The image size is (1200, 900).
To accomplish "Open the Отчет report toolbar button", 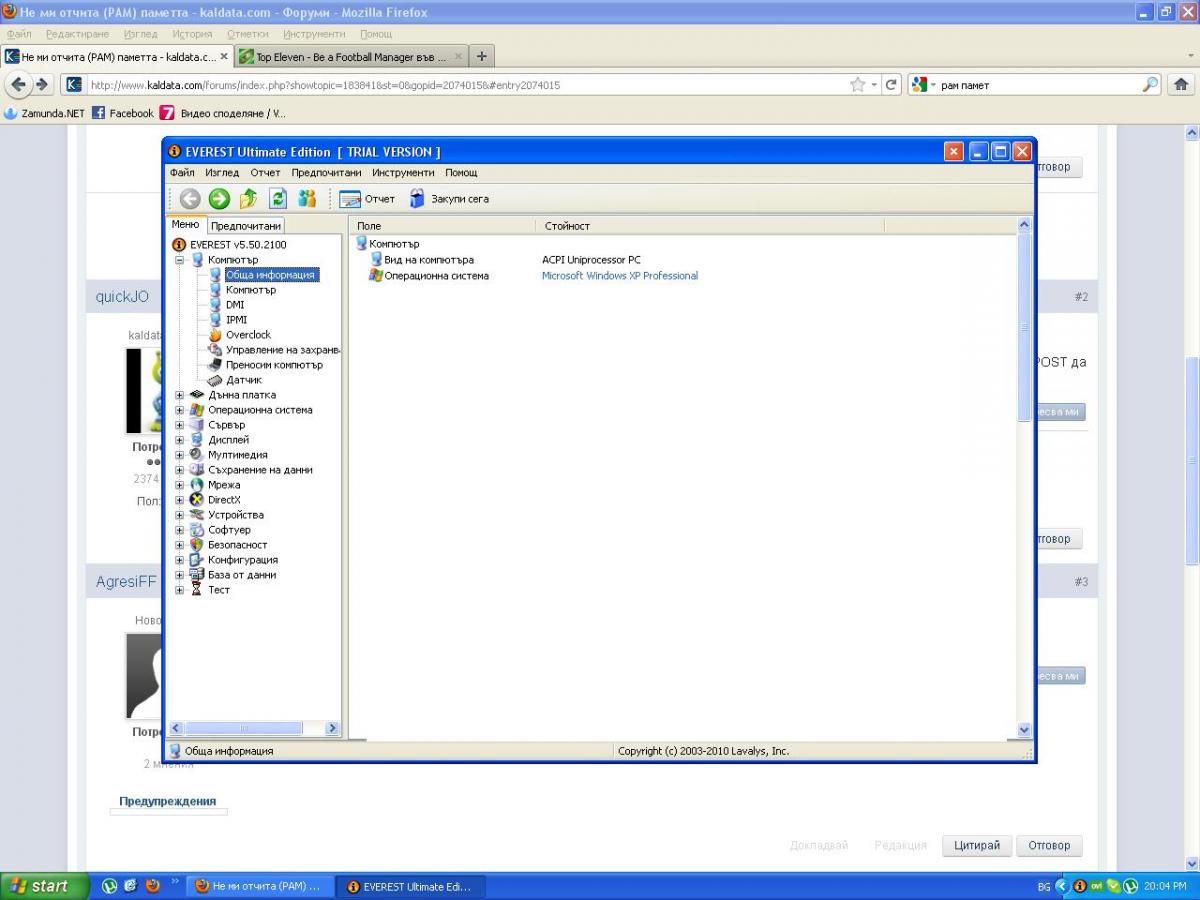I will point(367,199).
